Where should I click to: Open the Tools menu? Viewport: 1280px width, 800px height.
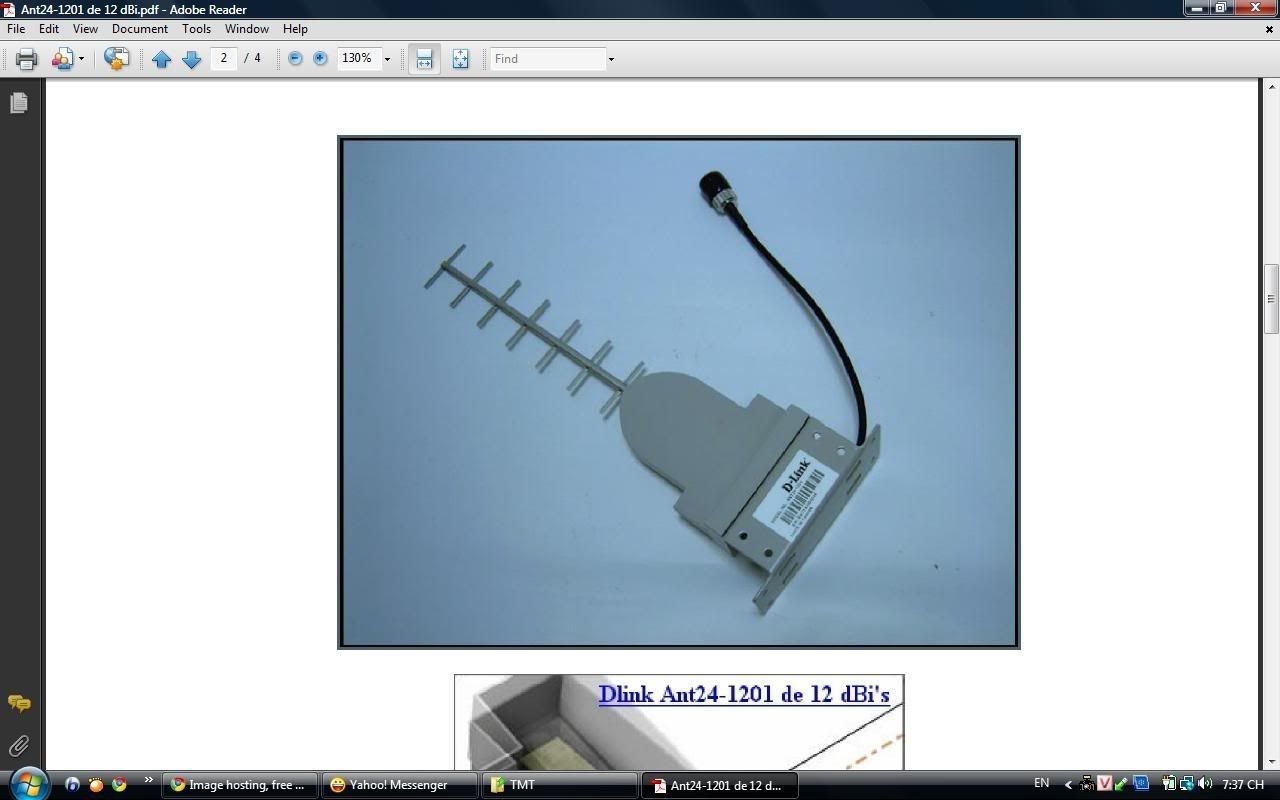[196, 29]
